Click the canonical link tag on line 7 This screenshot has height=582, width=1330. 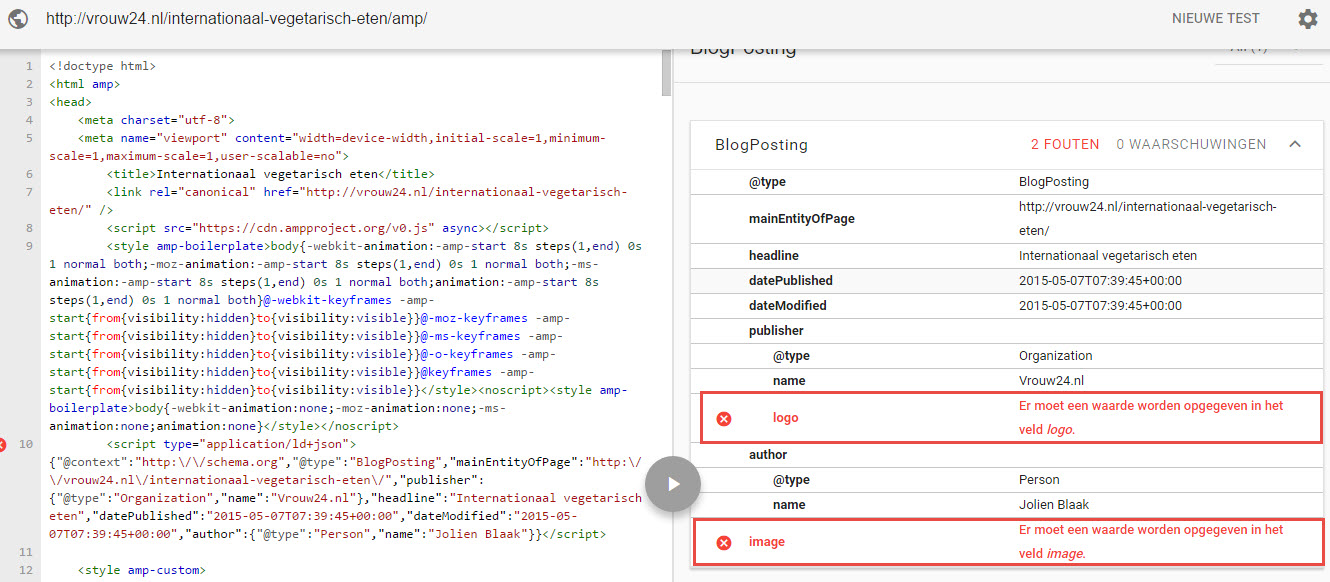pos(339,201)
